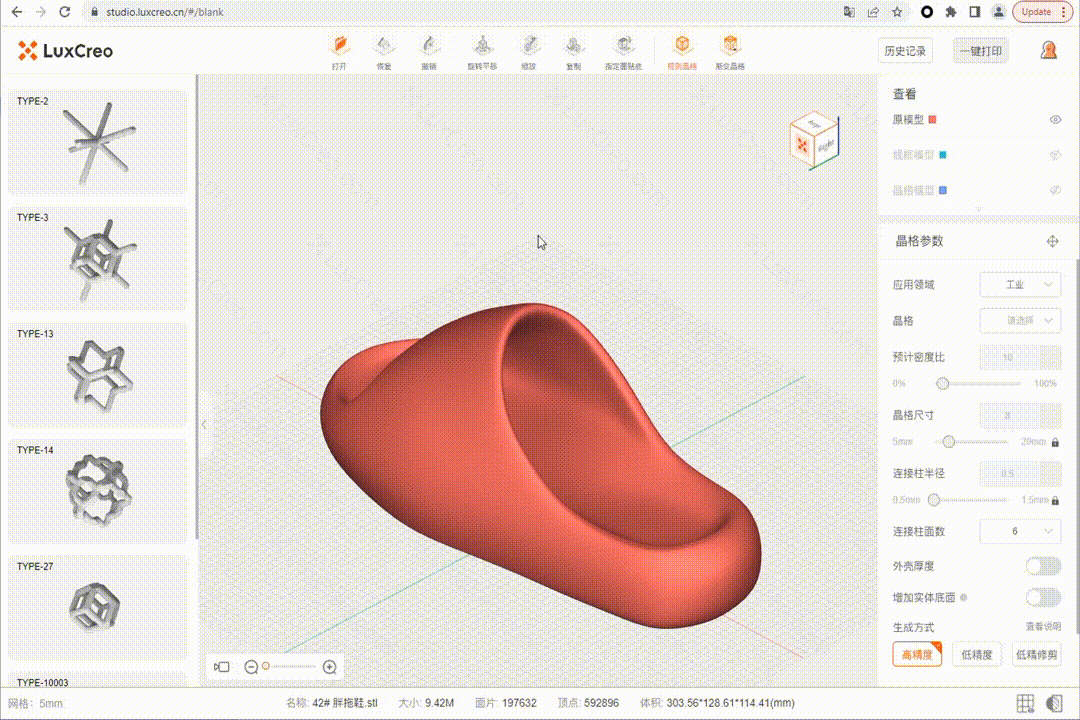The height and width of the screenshot is (720, 1080).
Task: Click the 历史记录 button
Action: (x=905, y=51)
